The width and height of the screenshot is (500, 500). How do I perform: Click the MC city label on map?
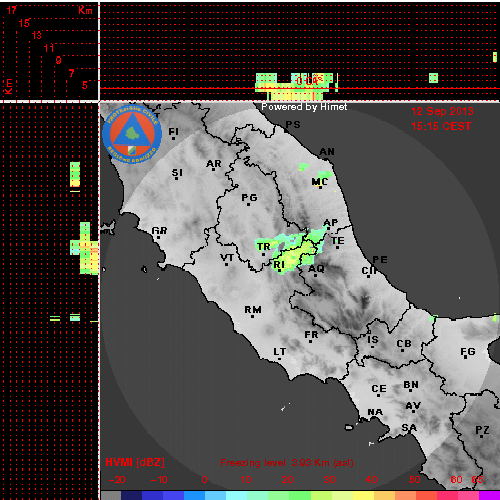coord(320,182)
